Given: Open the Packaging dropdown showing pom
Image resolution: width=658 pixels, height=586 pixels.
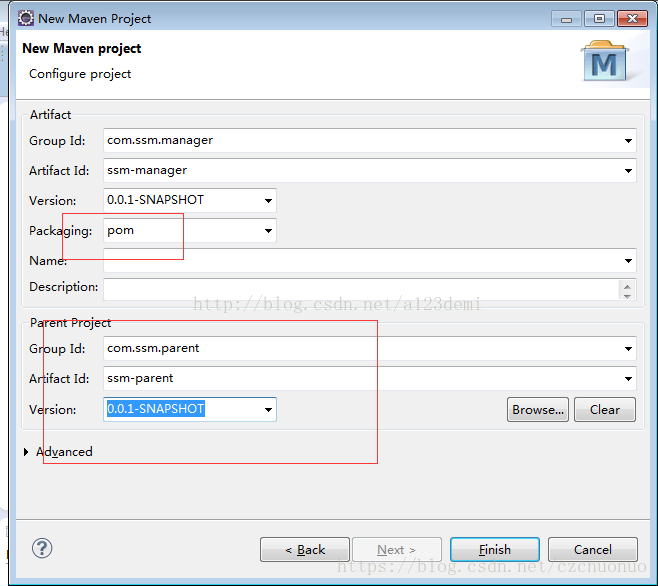Looking at the screenshot, I should tap(268, 230).
